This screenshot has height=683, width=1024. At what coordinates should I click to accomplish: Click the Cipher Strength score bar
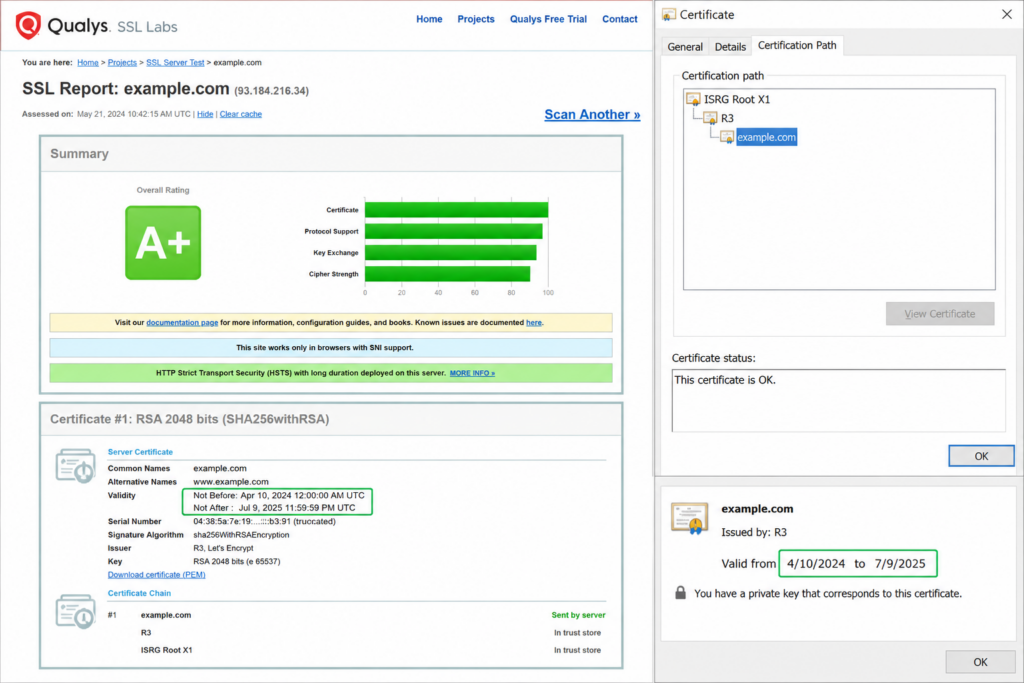coord(447,274)
